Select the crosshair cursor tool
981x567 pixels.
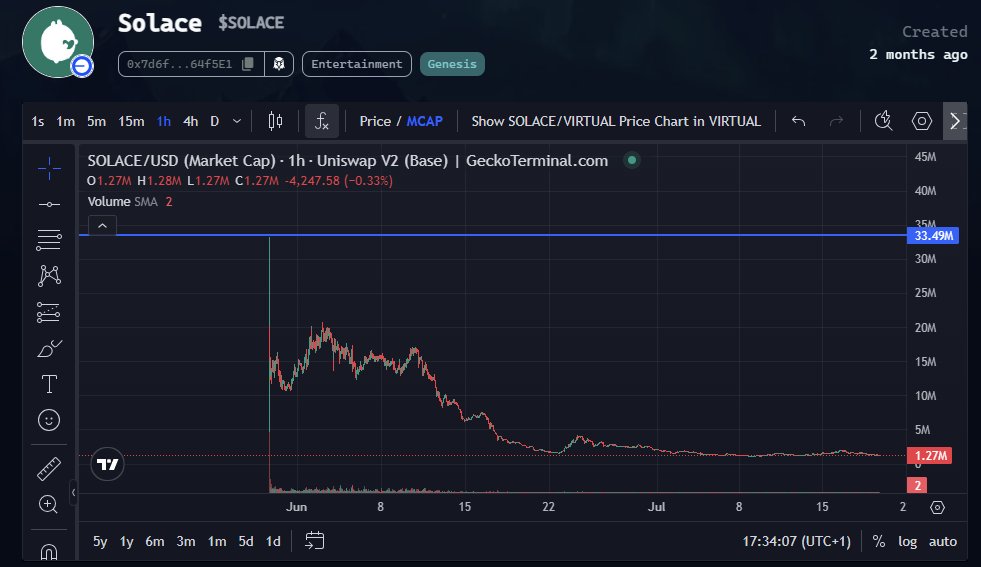pos(49,168)
